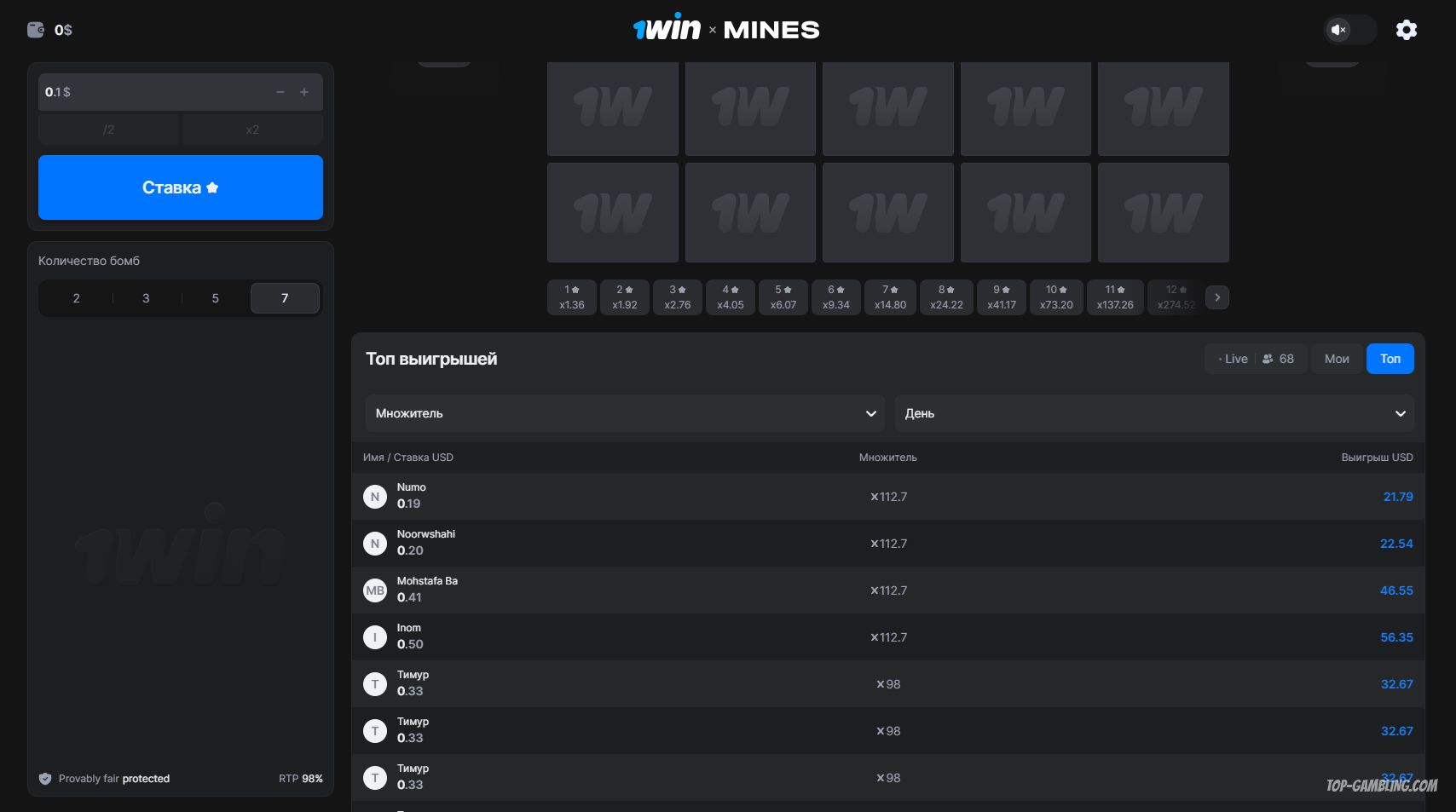Click RTP 98% label

(301, 779)
